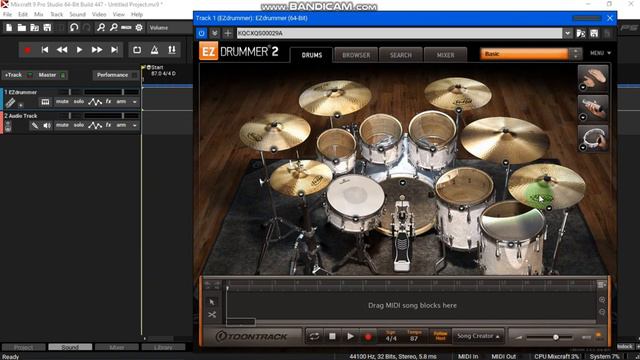Hit the highlighted ride cymbal
The height and width of the screenshot is (360, 640).
(546, 187)
